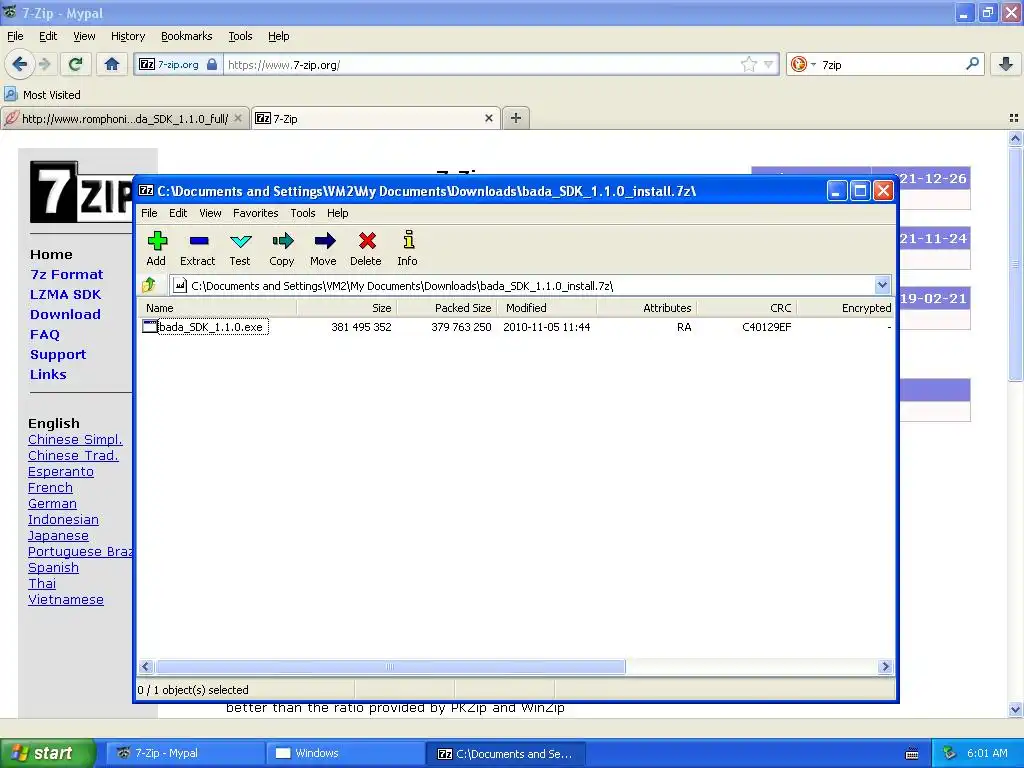
Task: Bookmark this page with star icon
Action: coord(748,64)
